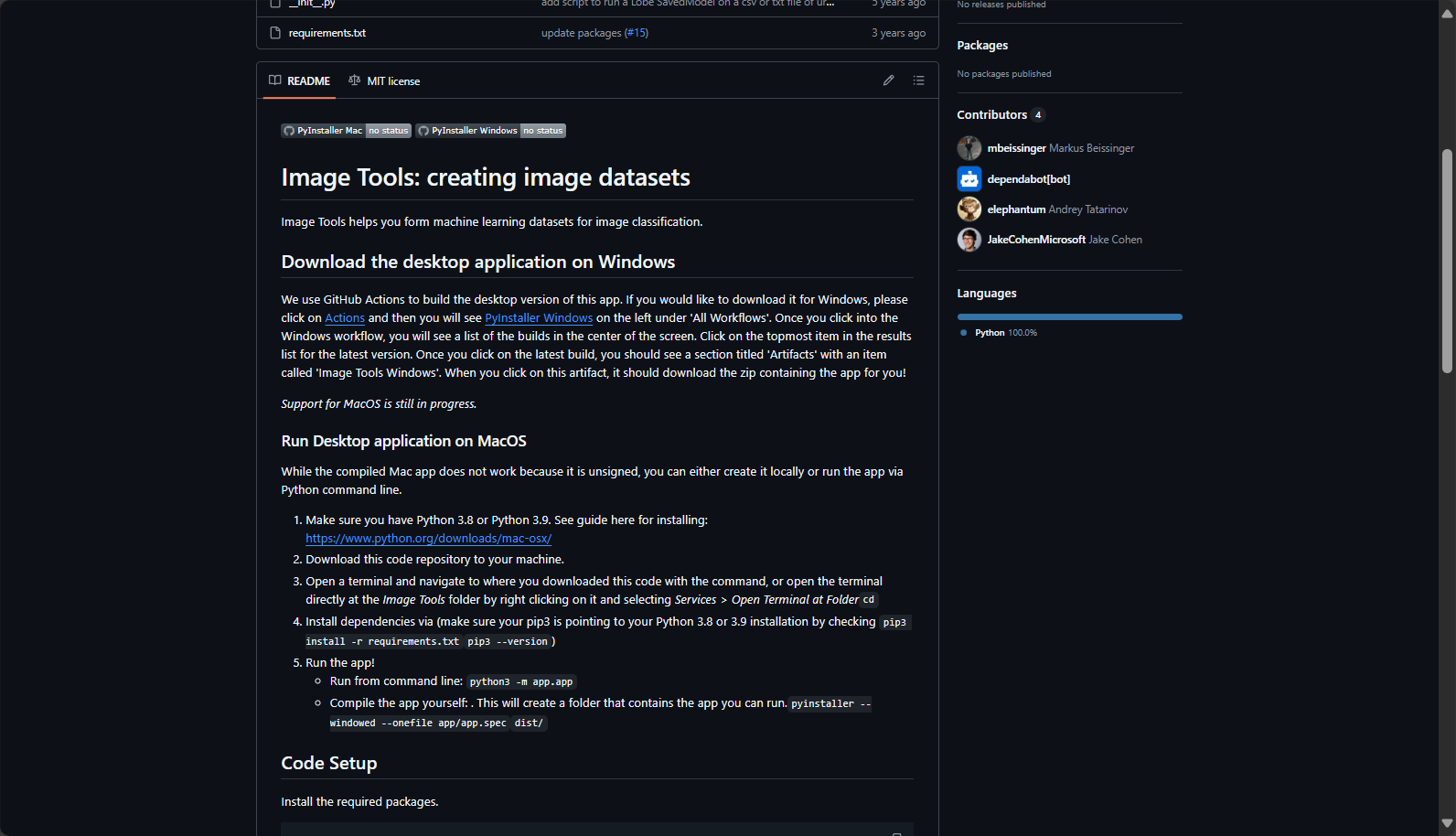
Task: Click the requirements.txt file icon
Action: coord(275,33)
